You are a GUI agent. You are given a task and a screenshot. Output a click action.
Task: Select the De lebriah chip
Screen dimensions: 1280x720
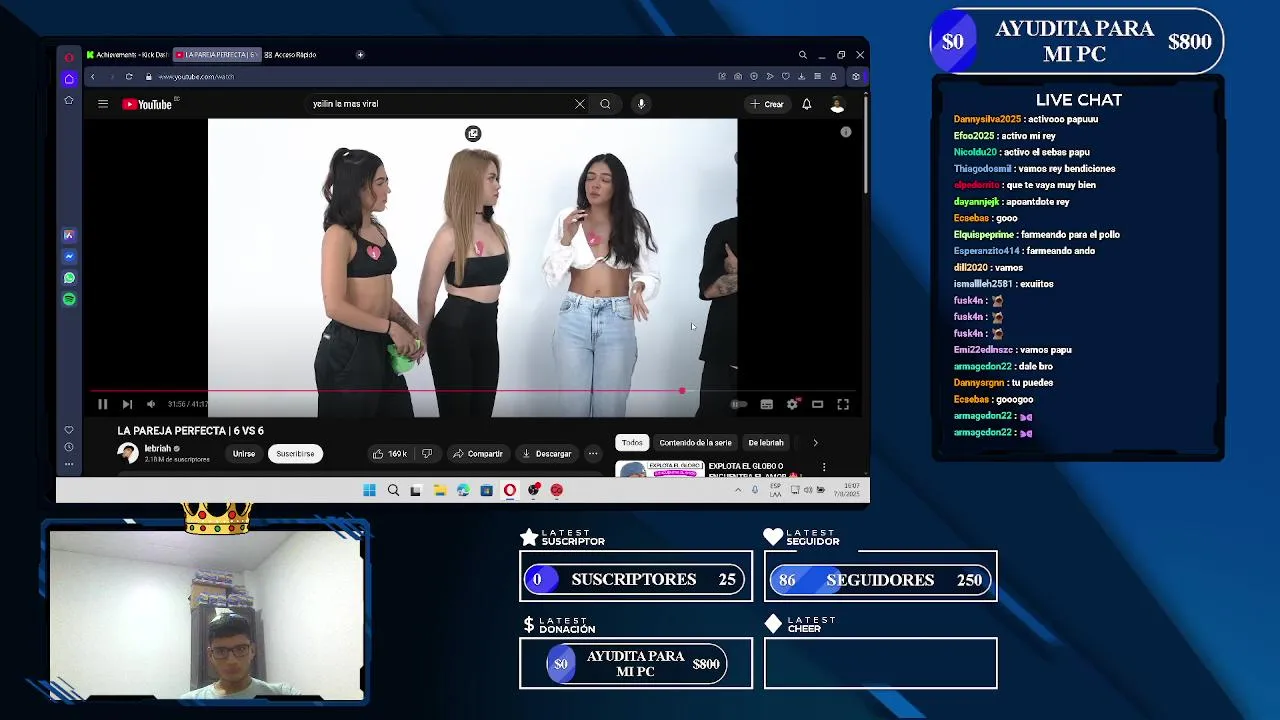(766, 442)
